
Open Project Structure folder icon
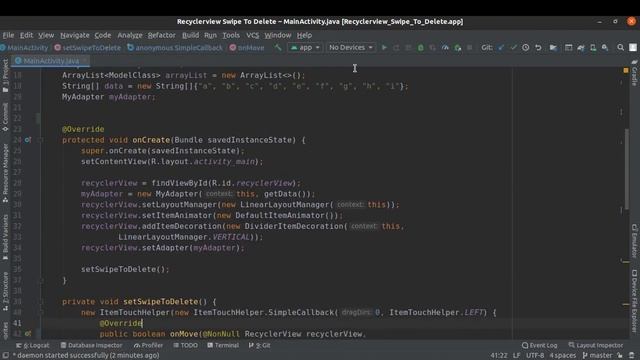tap(553, 48)
